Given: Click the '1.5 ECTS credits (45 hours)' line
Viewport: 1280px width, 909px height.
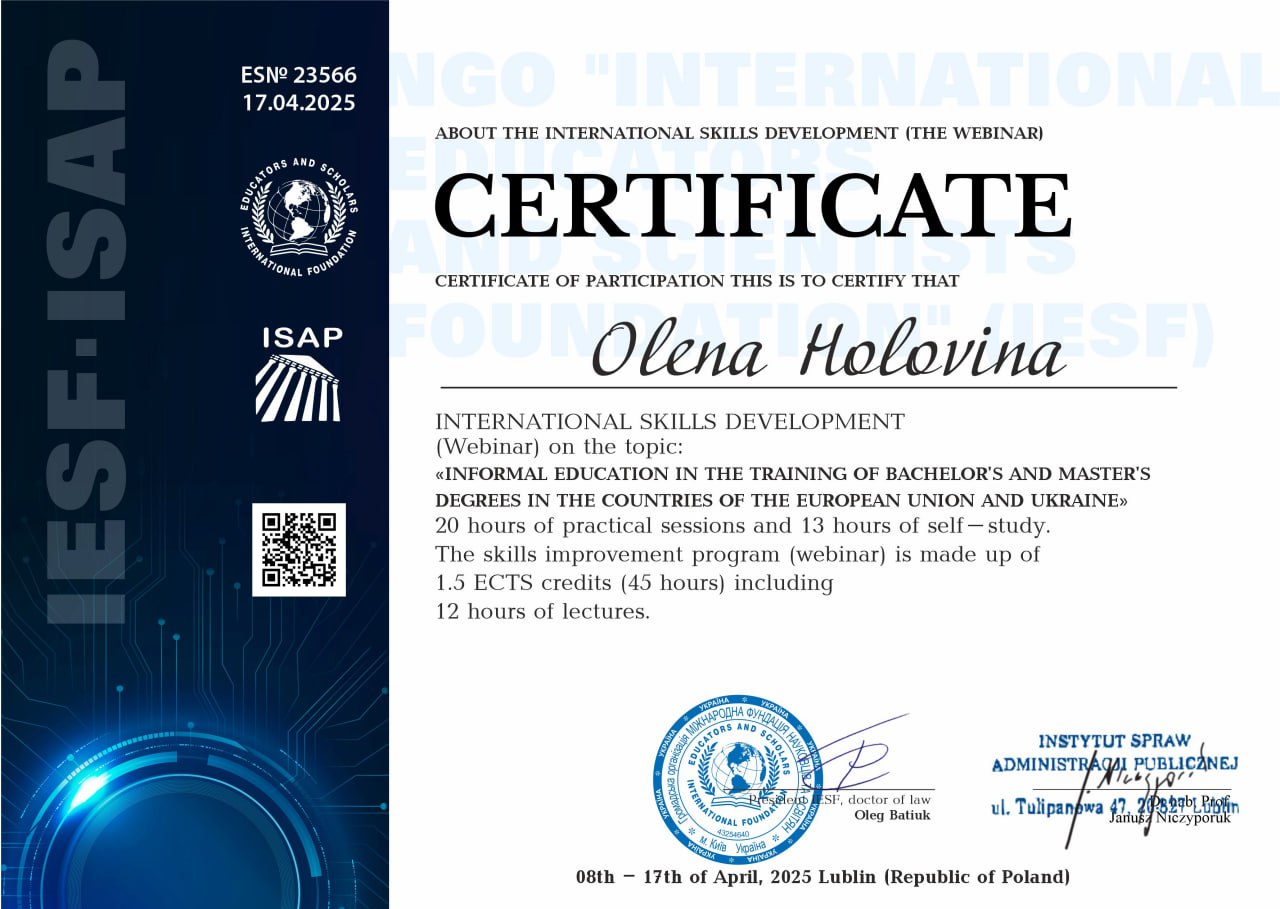Looking at the screenshot, I should [x=635, y=582].
